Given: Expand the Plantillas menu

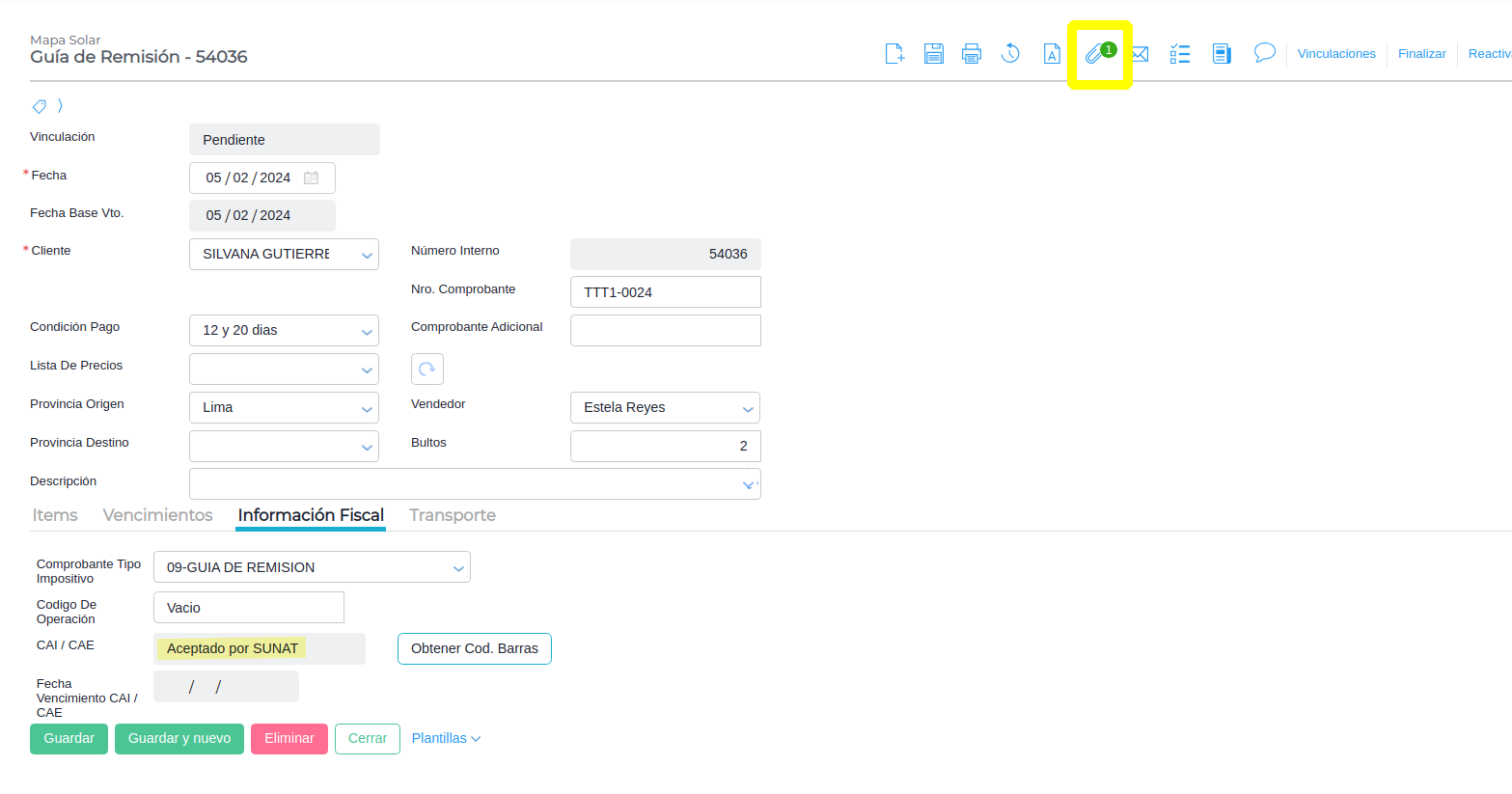Looking at the screenshot, I should click(446, 738).
